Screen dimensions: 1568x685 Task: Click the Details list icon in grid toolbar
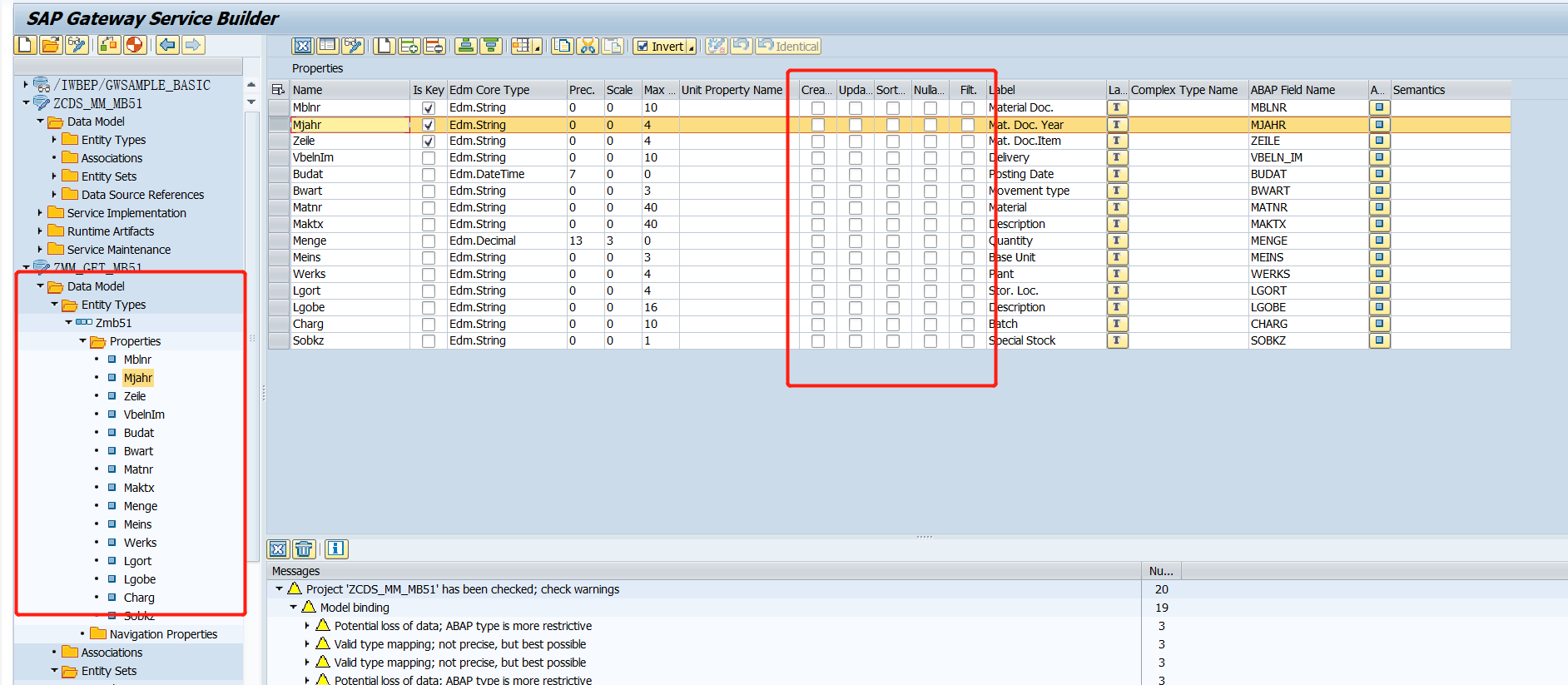(328, 47)
